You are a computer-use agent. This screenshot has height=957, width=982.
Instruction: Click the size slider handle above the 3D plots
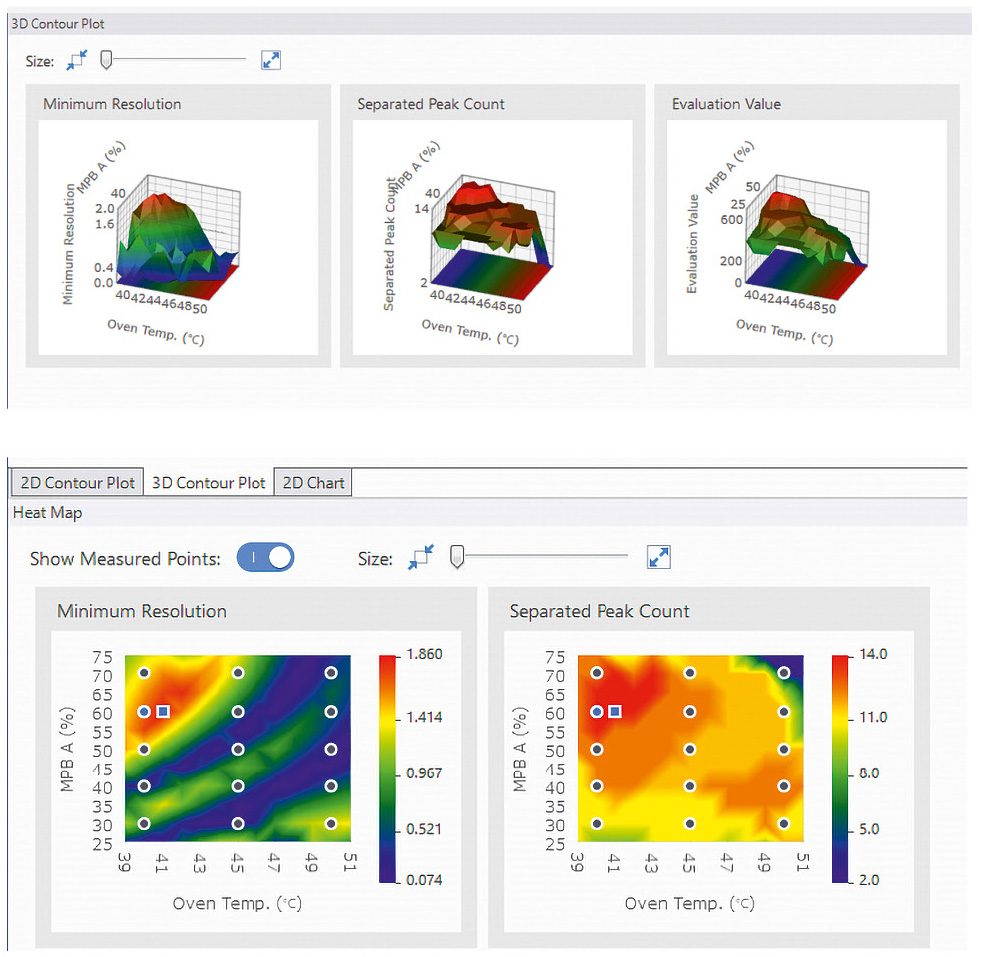(106, 61)
